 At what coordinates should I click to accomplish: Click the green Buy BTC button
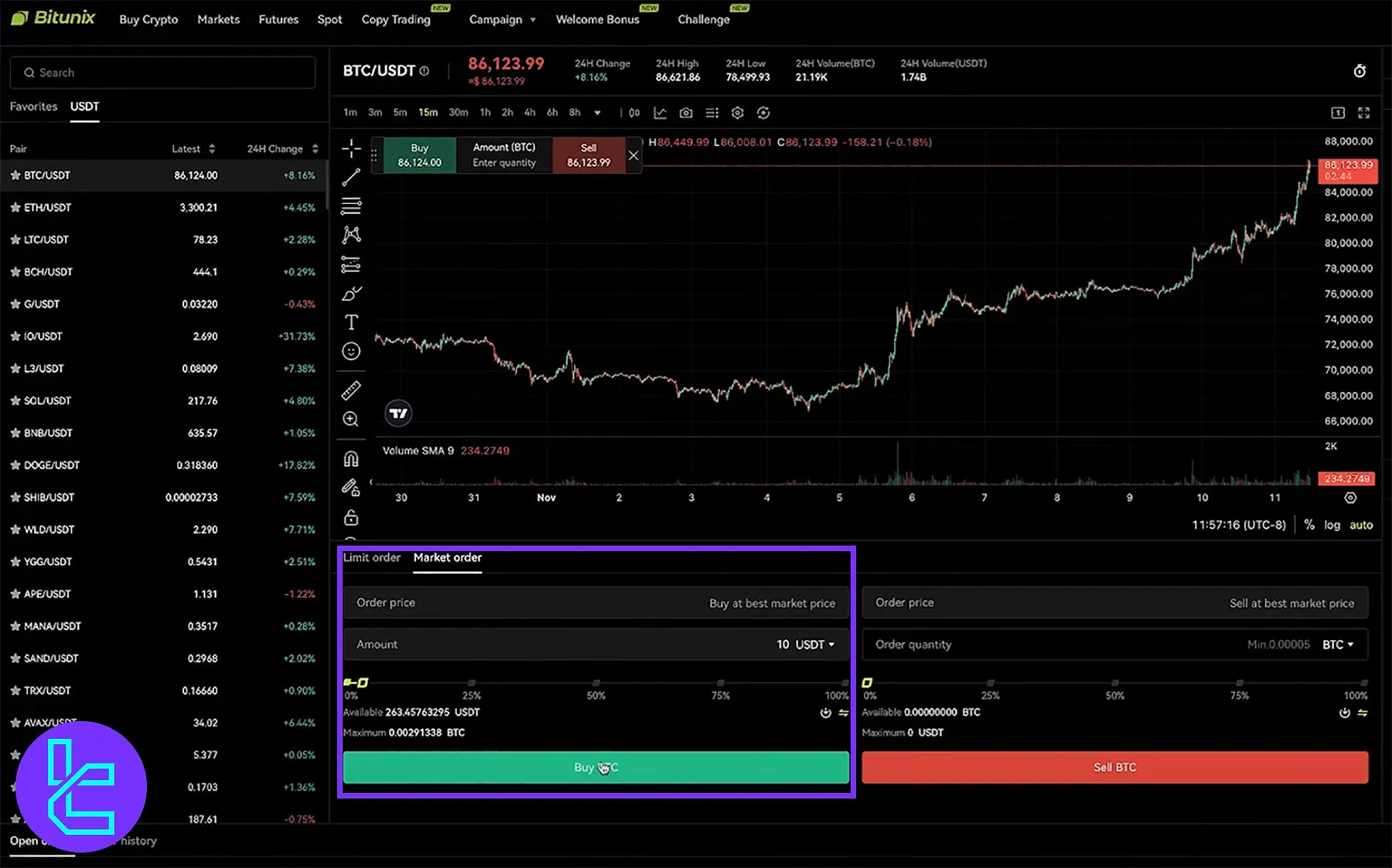[x=595, y=768]
